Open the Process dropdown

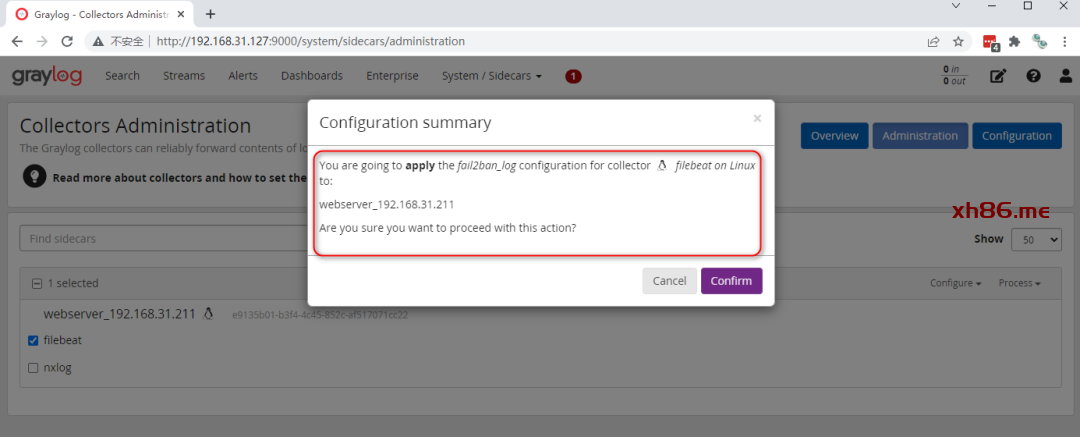(1019, 284)
